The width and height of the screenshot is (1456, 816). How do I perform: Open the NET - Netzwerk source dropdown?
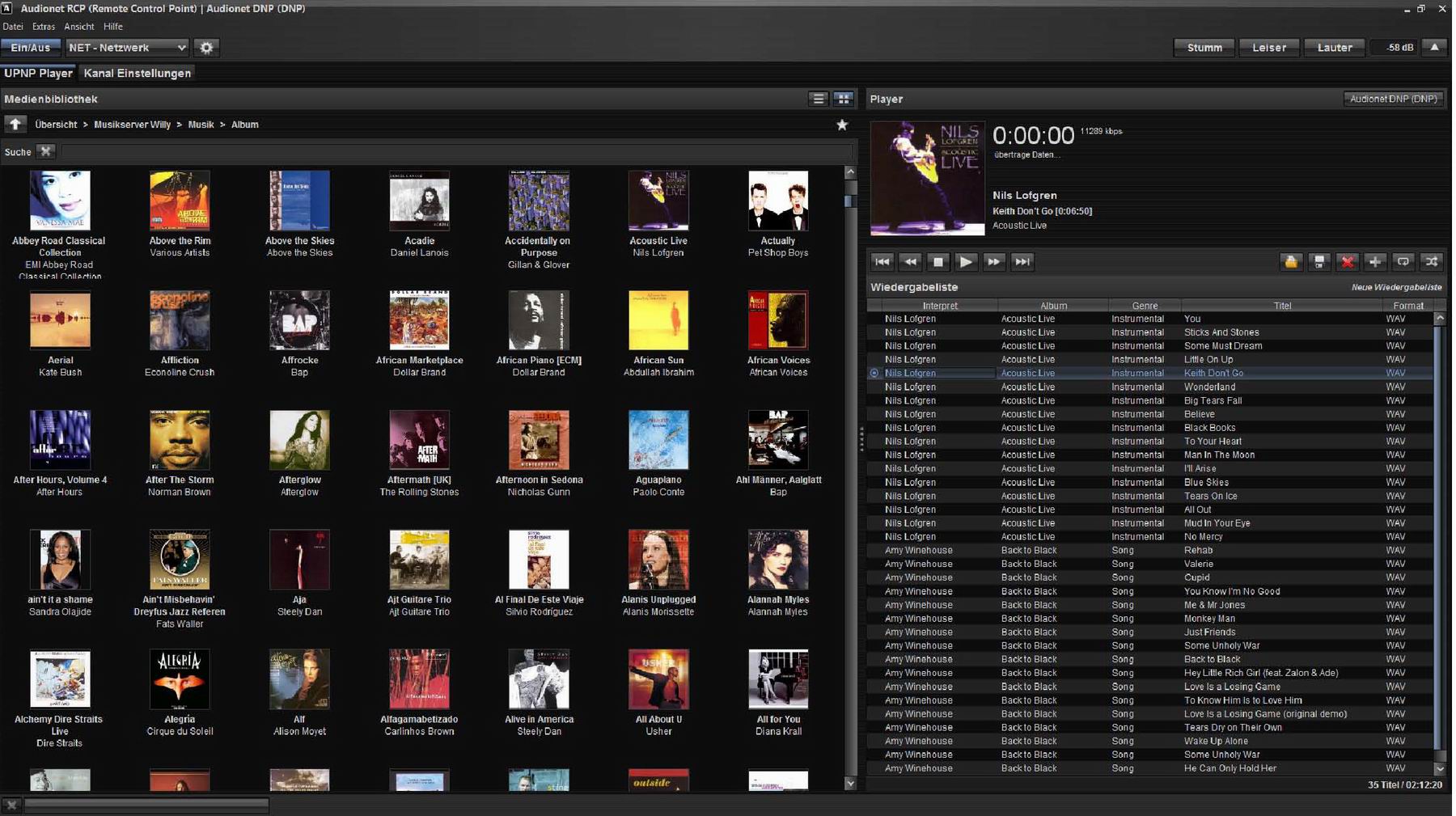coord(127,48)
